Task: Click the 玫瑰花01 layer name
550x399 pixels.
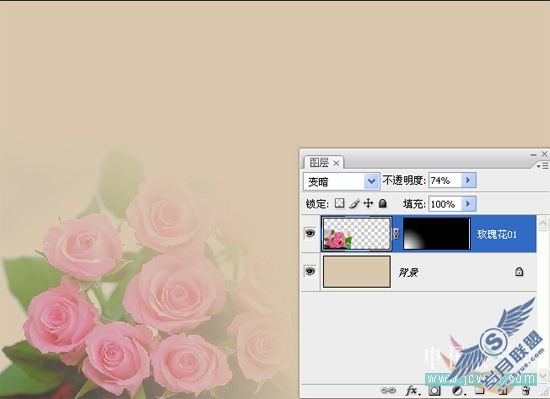Action: pyautogui.click(x=497, y=234)
